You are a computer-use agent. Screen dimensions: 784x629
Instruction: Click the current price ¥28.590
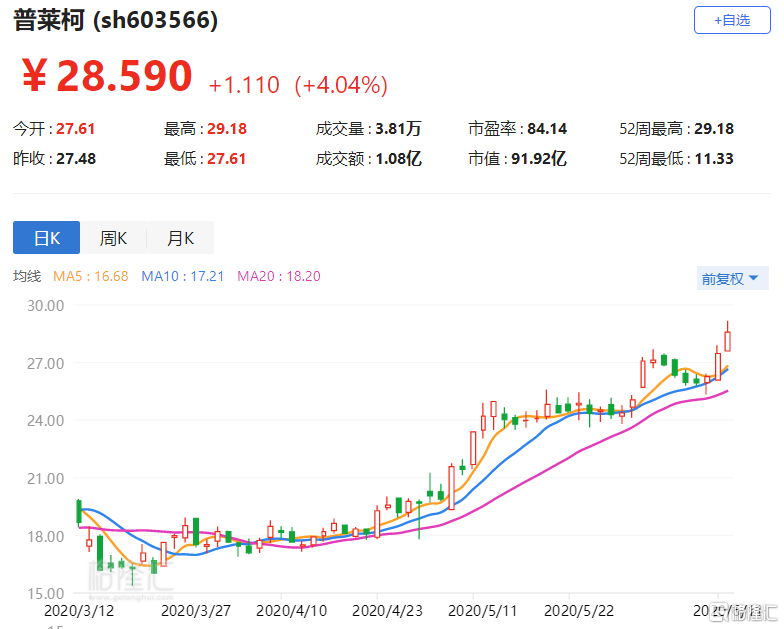click(107, 76)
